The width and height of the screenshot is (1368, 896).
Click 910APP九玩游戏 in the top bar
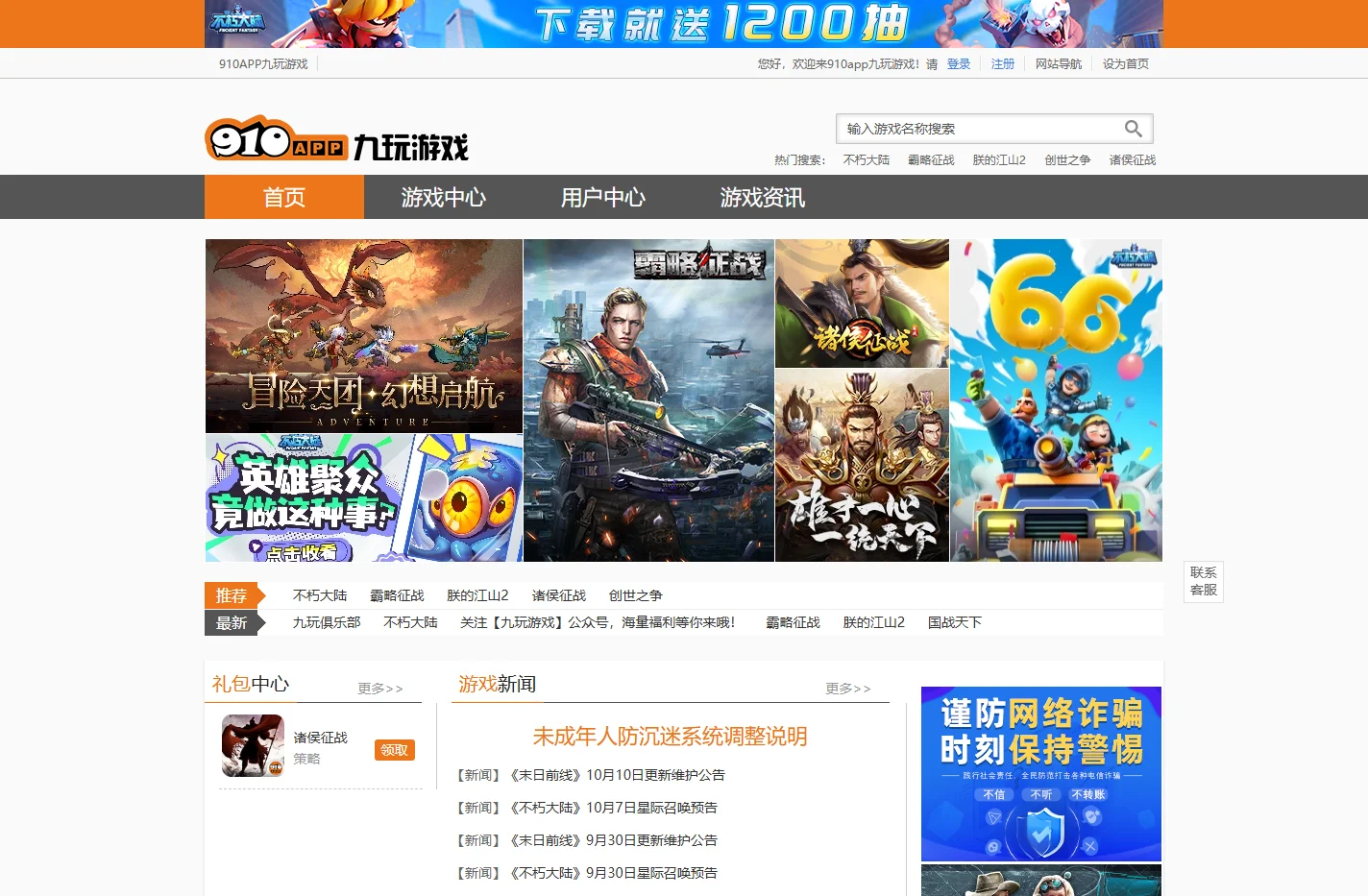tap(263, 64)
